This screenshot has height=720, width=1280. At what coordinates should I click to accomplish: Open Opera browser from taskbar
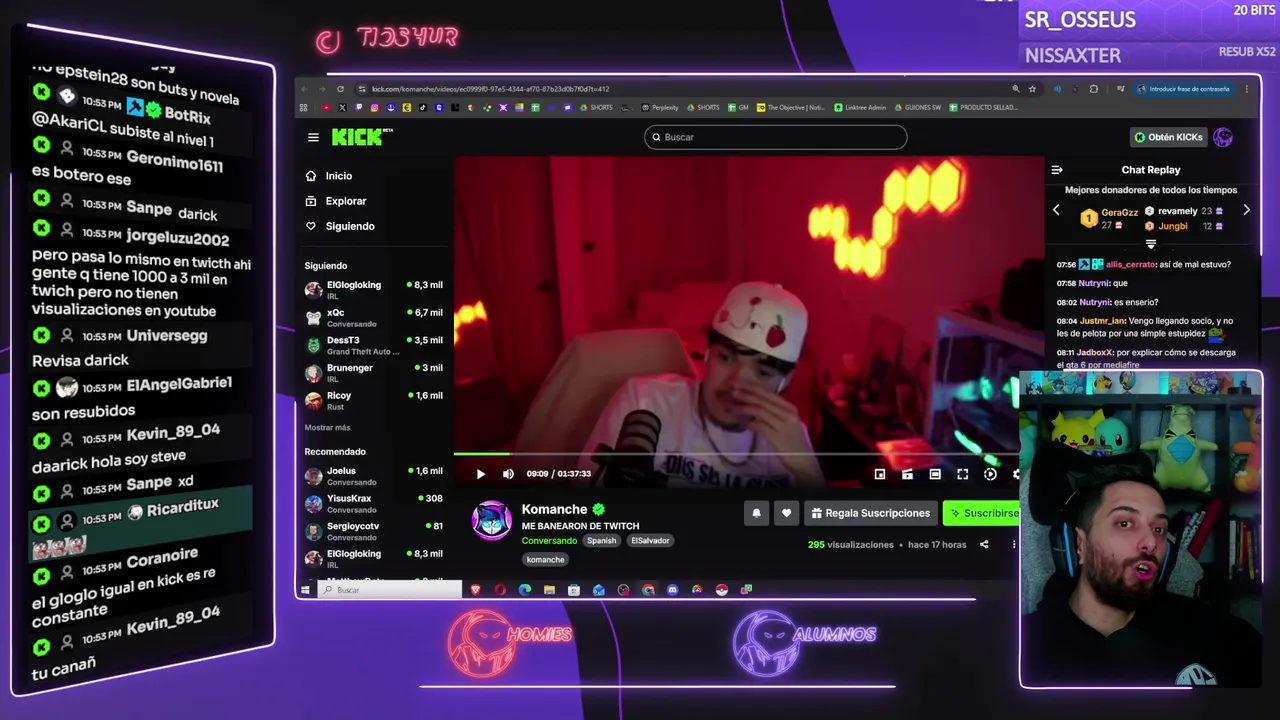point(500,590)
